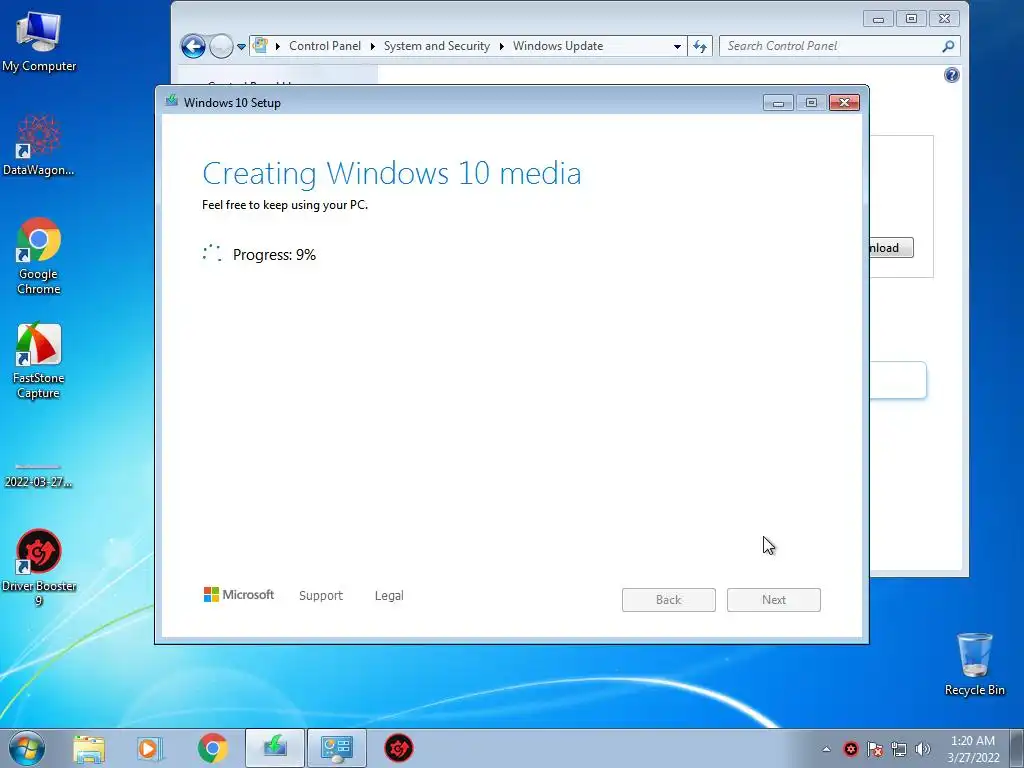Screen dimensions: 1024x768
Task: Expand arrow after System and Security breadcrumb
Action: (501, 46)
